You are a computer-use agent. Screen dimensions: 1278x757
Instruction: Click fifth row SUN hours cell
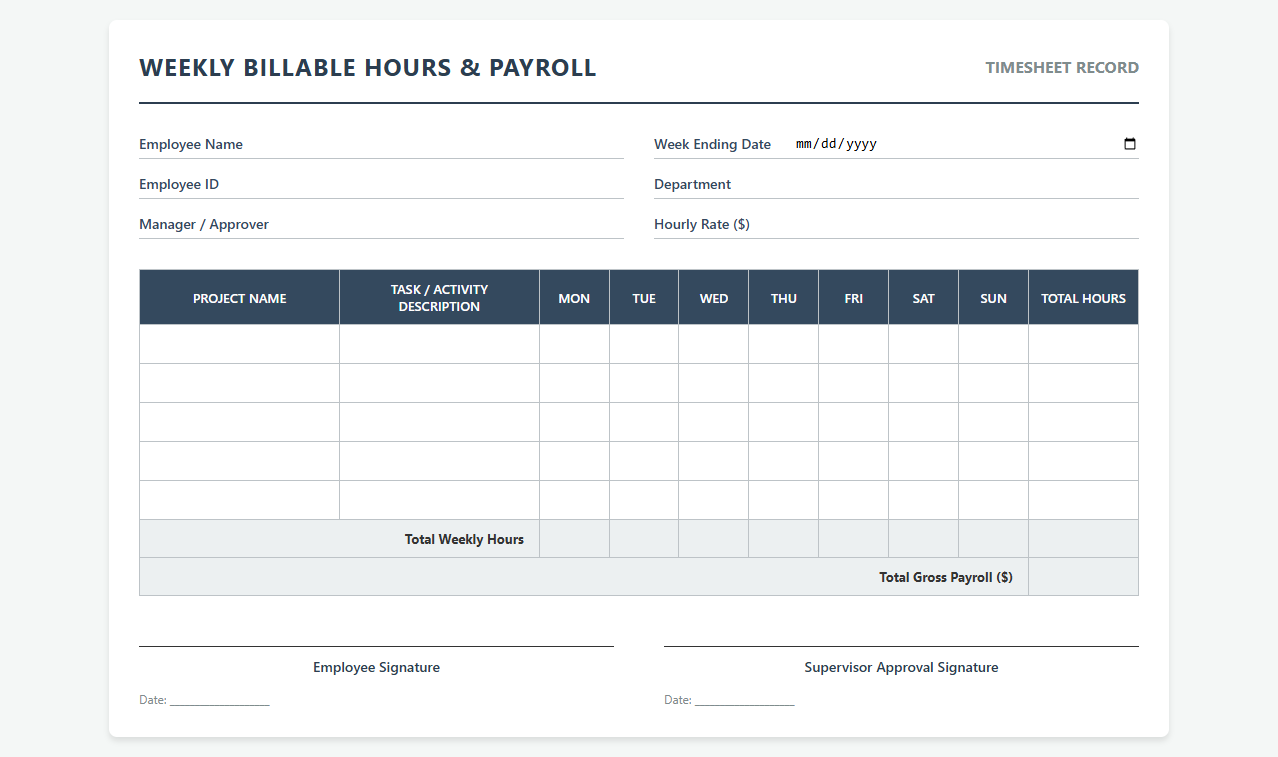(x=994, y=500)
